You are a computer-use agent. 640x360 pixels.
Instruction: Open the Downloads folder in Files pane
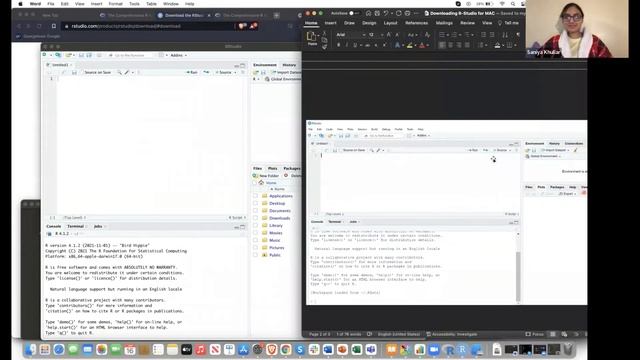pos(280,218)
